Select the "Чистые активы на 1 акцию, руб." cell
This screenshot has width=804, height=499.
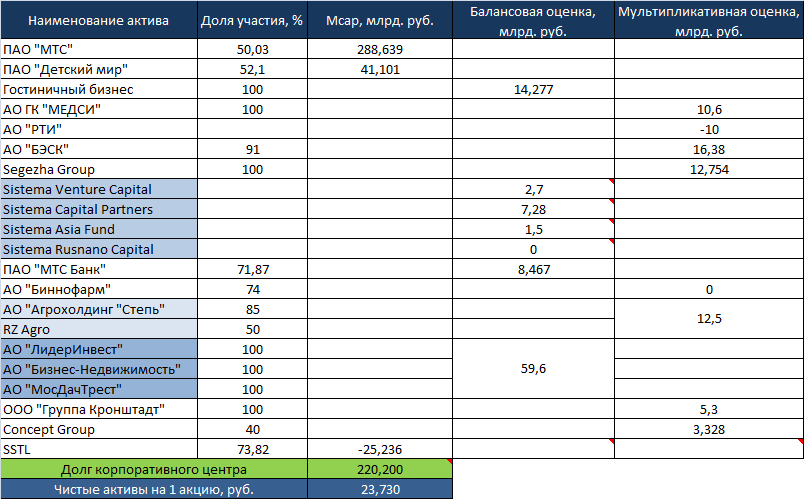pos(154,489)
